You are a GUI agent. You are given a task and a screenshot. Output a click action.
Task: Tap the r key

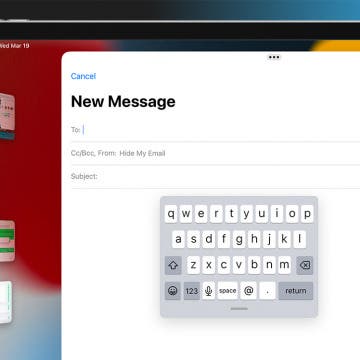(x=216, y=214)
